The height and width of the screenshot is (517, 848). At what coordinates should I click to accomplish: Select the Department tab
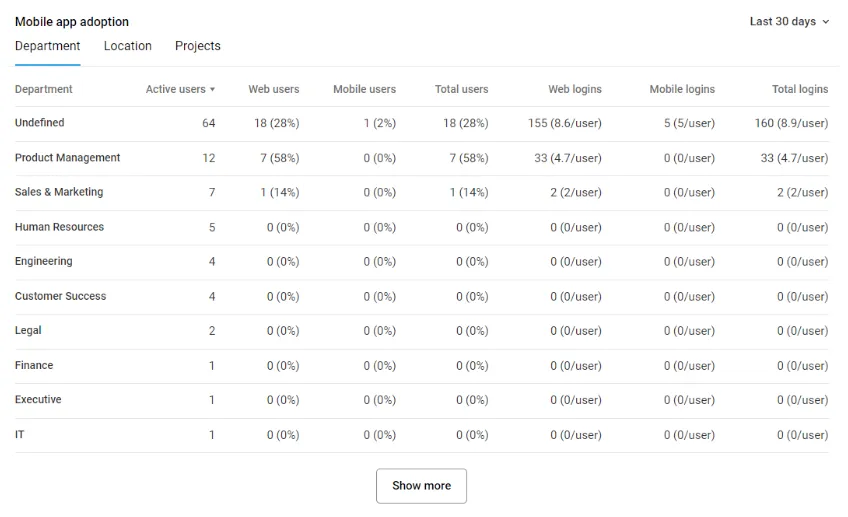coord(47,46)
